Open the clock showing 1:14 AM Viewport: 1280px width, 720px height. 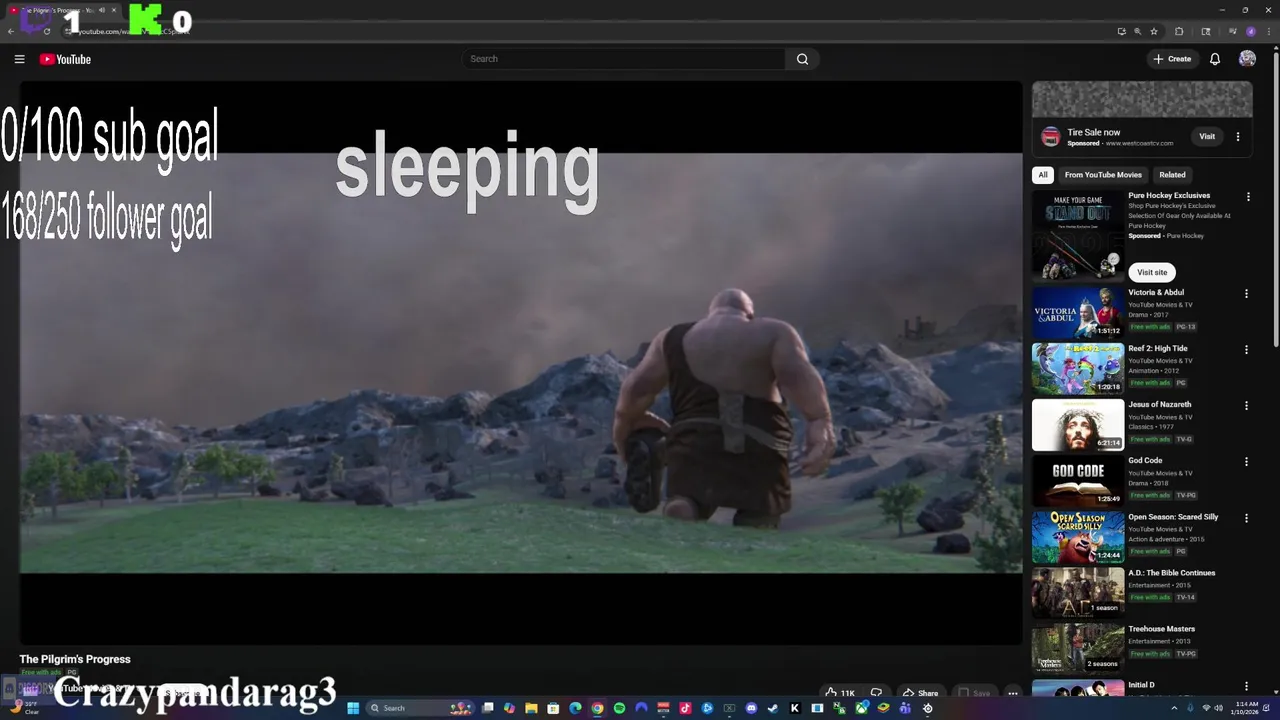pyautogui.click(x=1246, y=708)
